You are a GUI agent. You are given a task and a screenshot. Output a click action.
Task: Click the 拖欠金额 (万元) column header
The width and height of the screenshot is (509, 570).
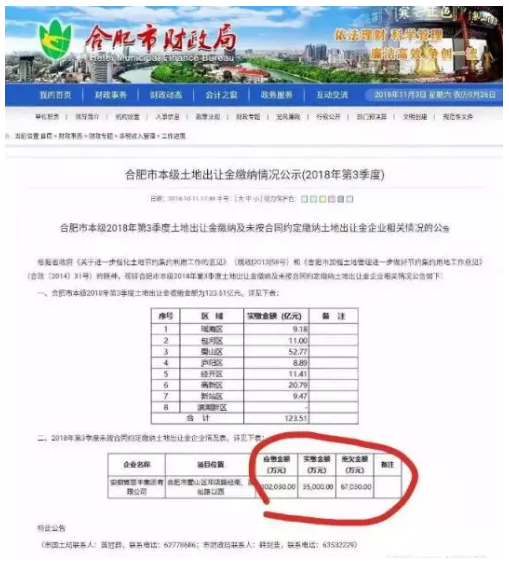(x=355, y=465)
